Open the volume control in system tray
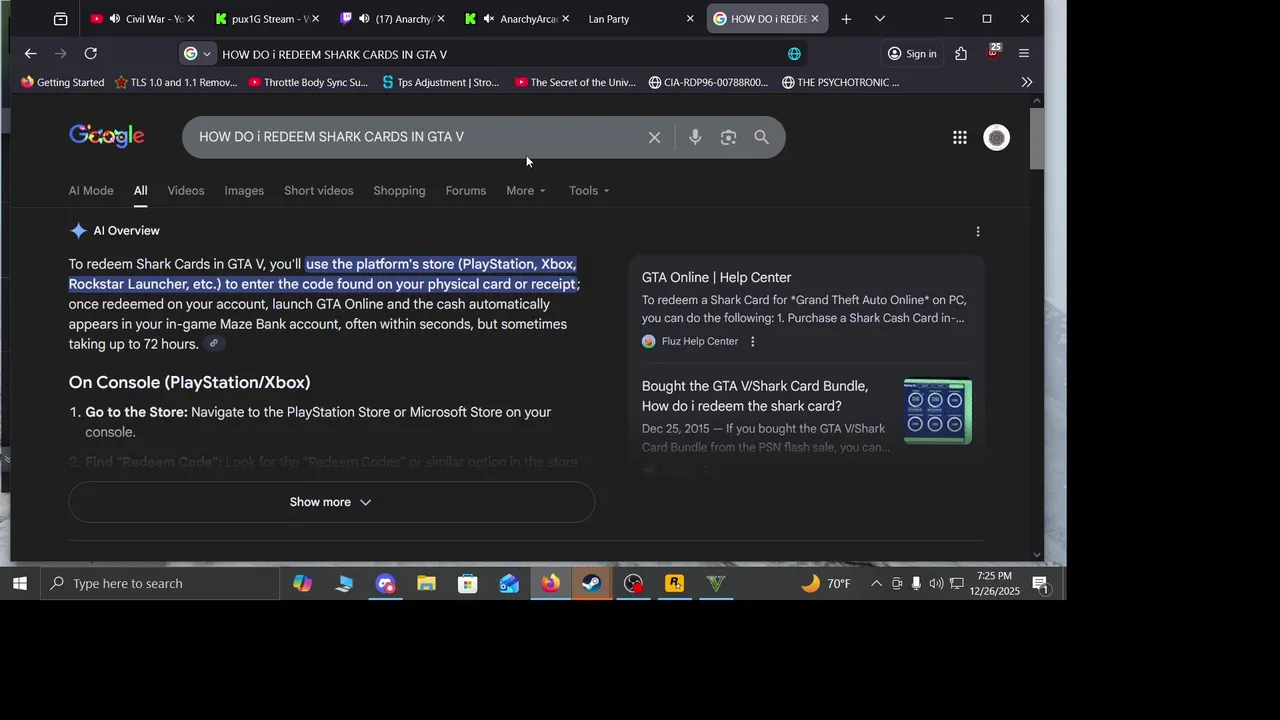The image size is (1280, 720). [x=936, y=584]
